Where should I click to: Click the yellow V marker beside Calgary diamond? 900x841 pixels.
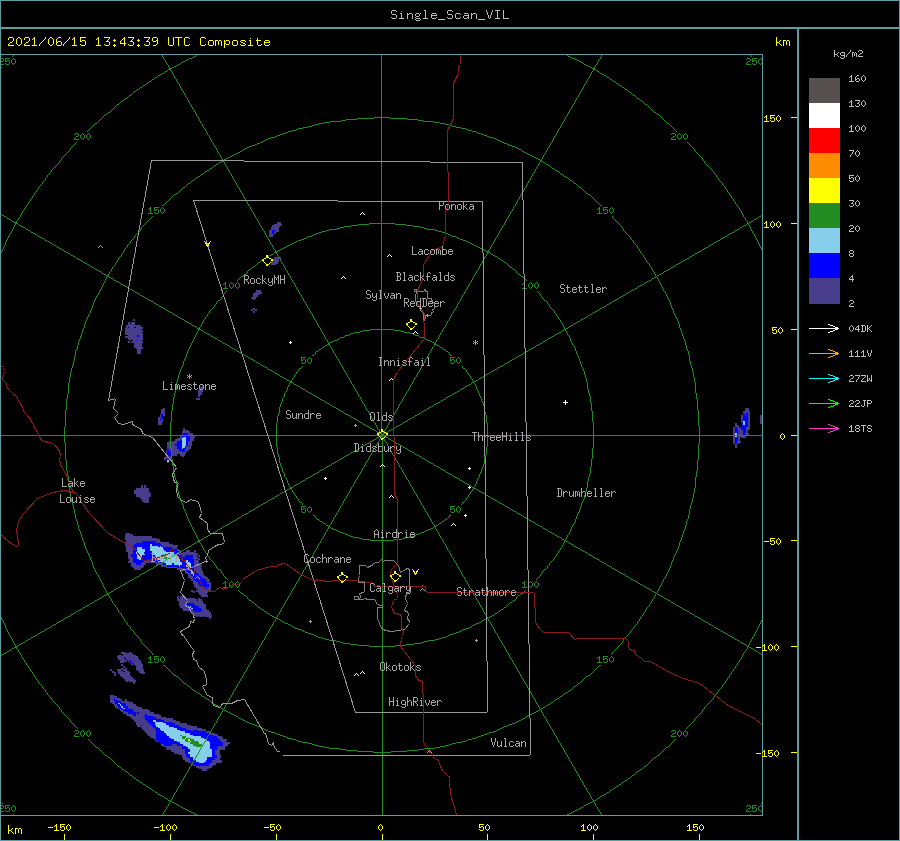tap(416, 572)
